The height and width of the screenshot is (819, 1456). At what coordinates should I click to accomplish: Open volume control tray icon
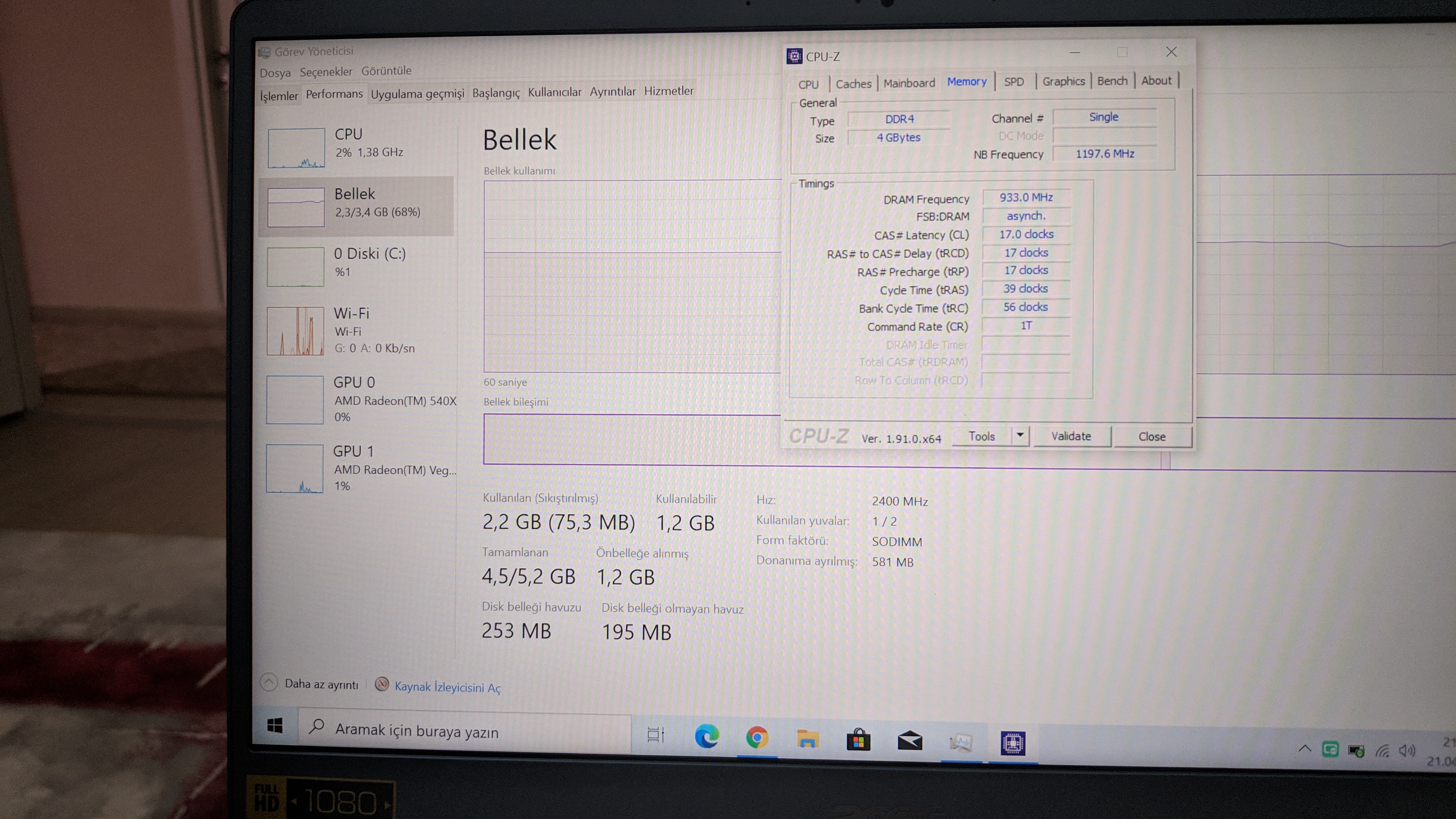click(1407, 751)
